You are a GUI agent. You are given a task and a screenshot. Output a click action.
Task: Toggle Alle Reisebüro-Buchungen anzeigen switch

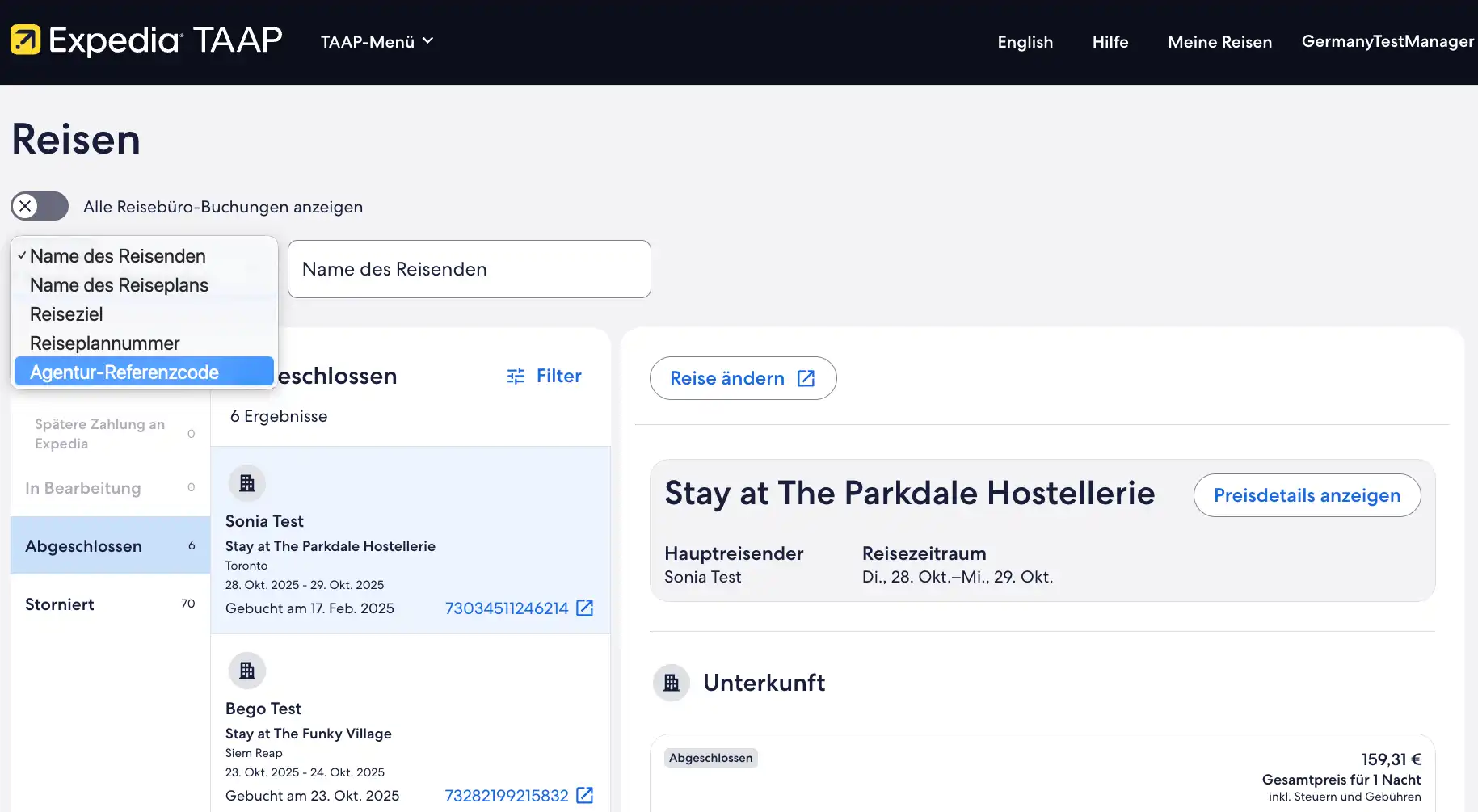40,206
